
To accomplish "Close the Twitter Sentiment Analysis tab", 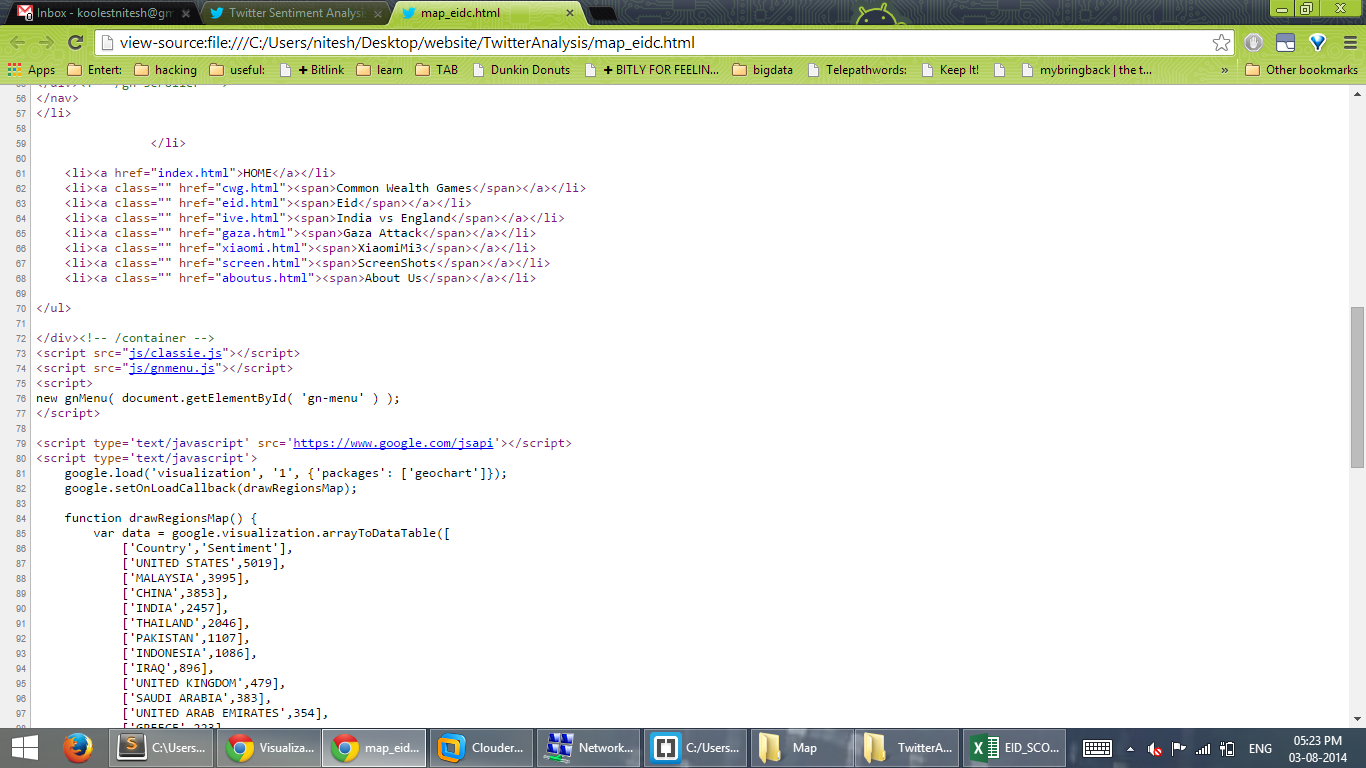I will [376, 14].
